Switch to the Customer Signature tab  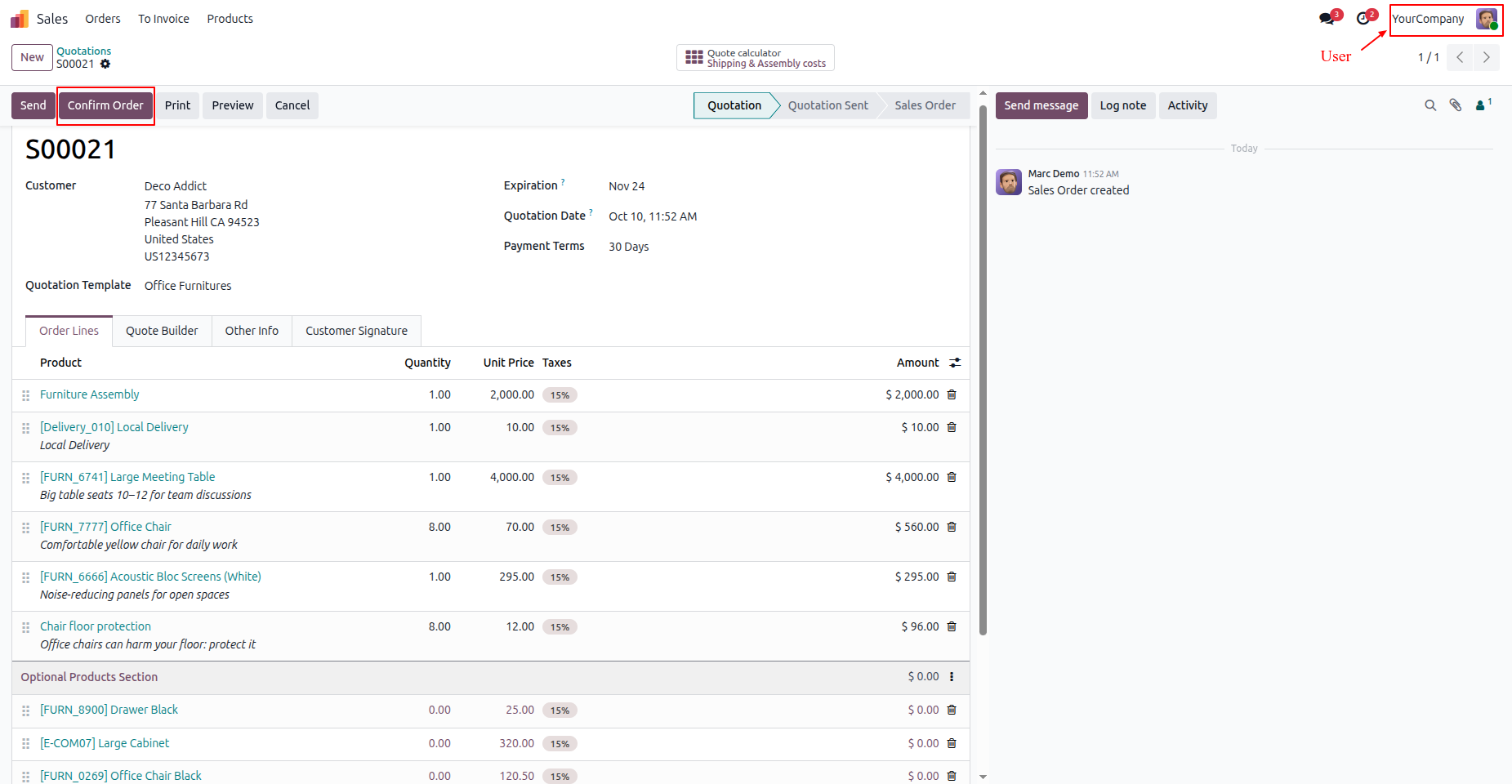pos(356,331)
